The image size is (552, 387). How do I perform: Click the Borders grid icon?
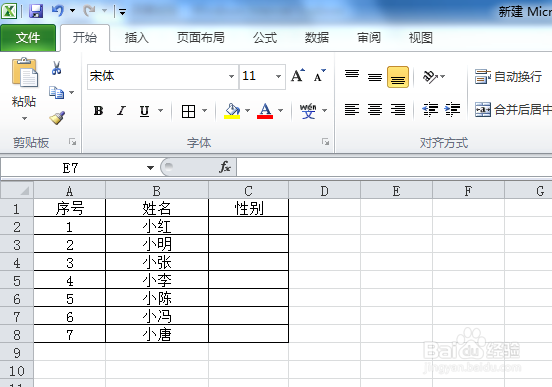click(188, 111)
